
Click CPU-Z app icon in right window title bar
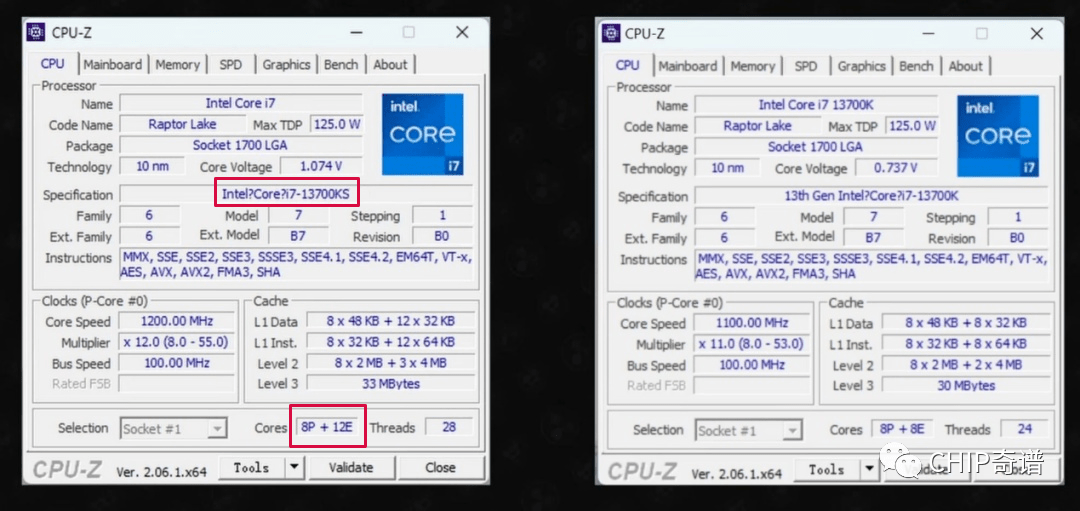[611, 33]
